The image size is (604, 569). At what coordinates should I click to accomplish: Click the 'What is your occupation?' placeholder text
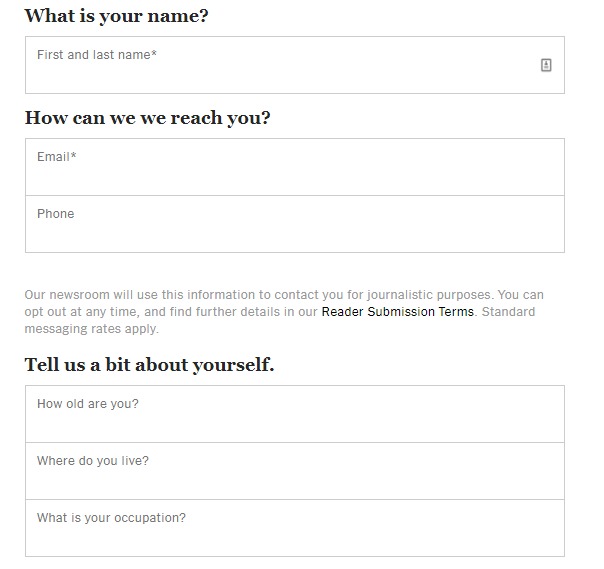(111, 518)
